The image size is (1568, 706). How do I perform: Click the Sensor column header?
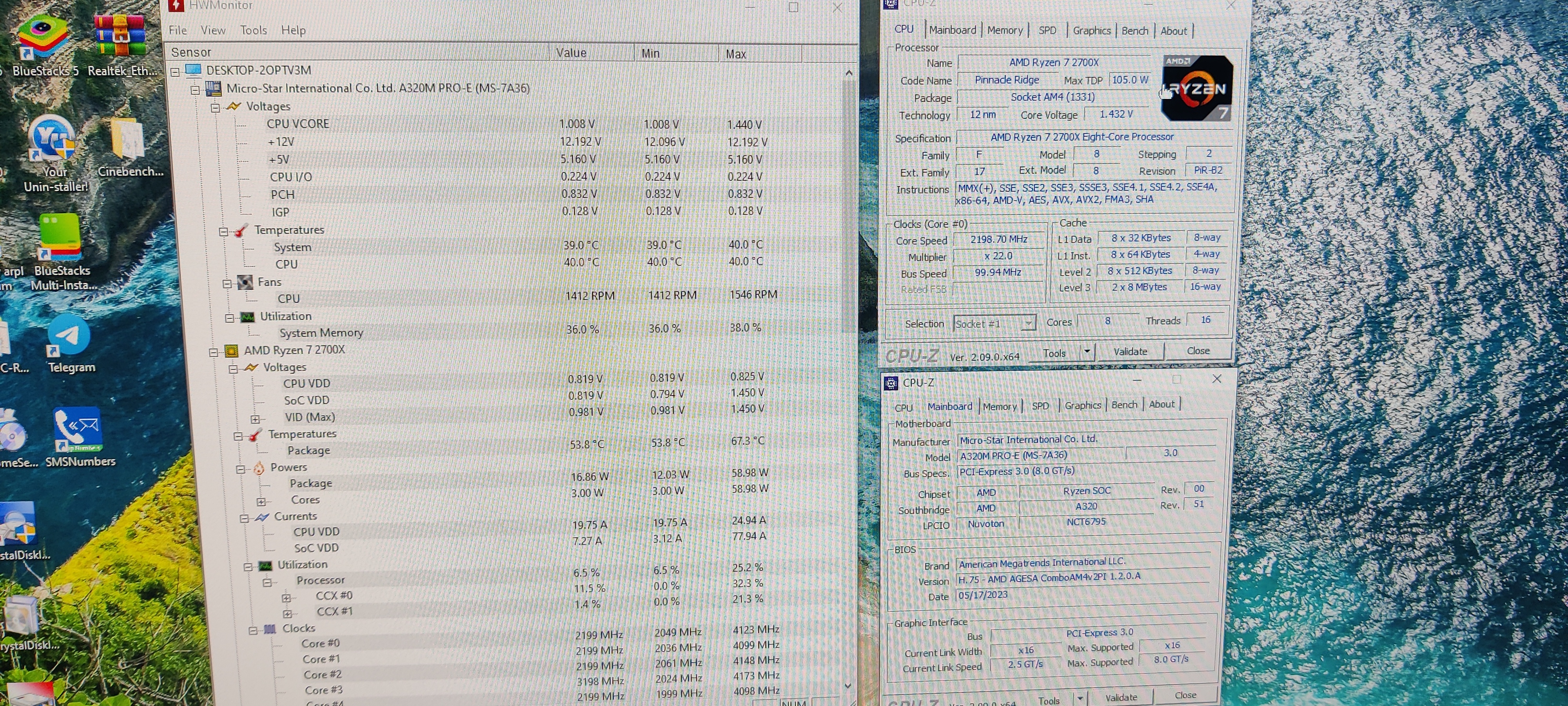(358, 53)
